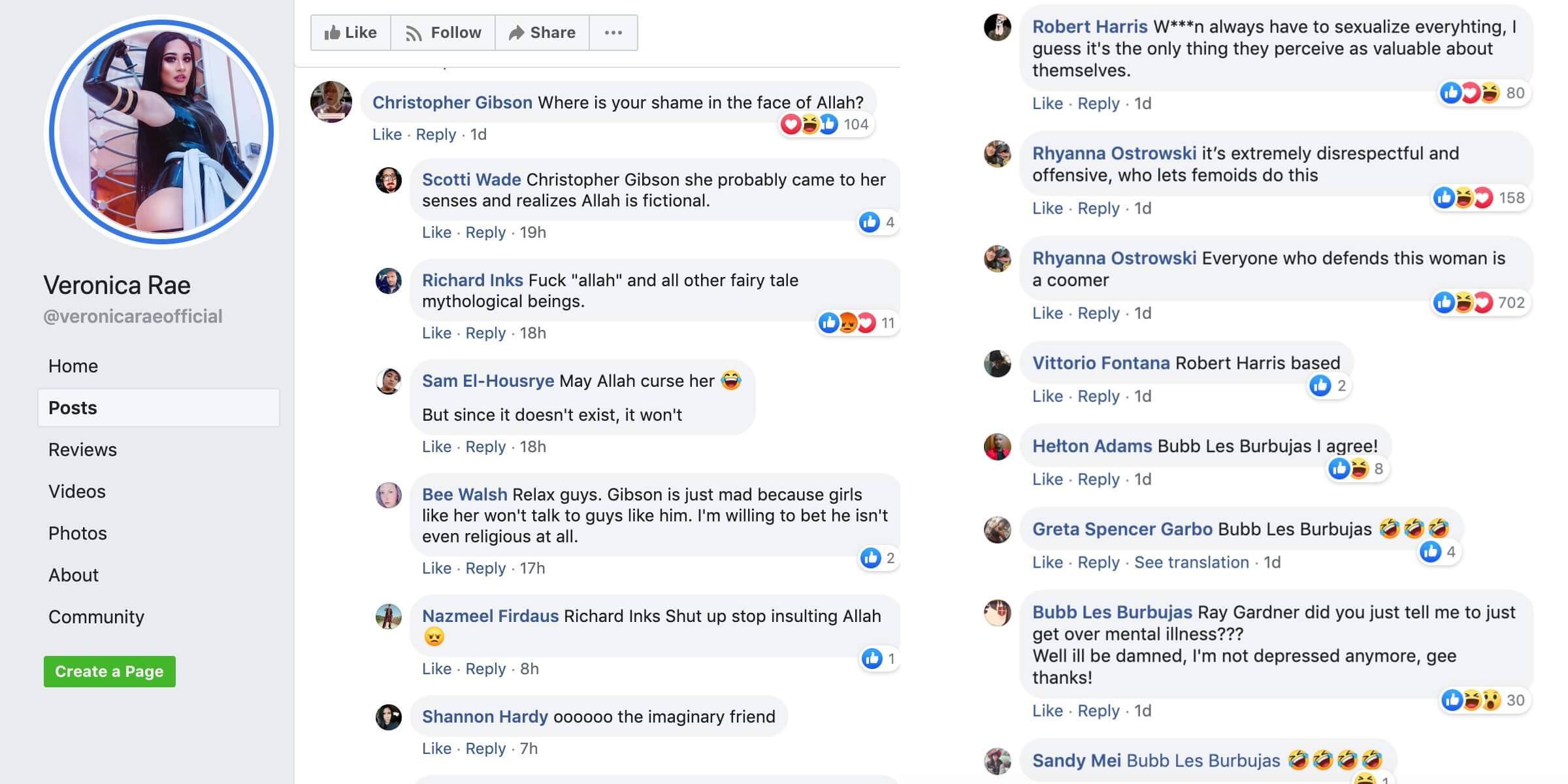The height and width of the screenshot is (784, 1568).
Task: See translation of Greta Spencer Garbo's comment
Action: click(1192, 563)
